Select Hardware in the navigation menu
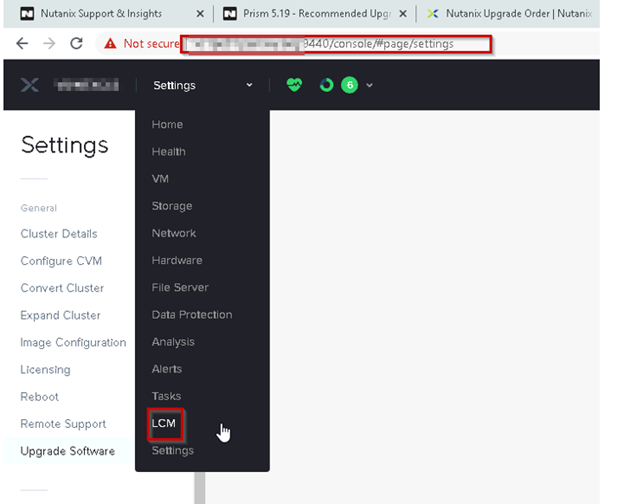This screenshot has width=624, height=504. 177,260
